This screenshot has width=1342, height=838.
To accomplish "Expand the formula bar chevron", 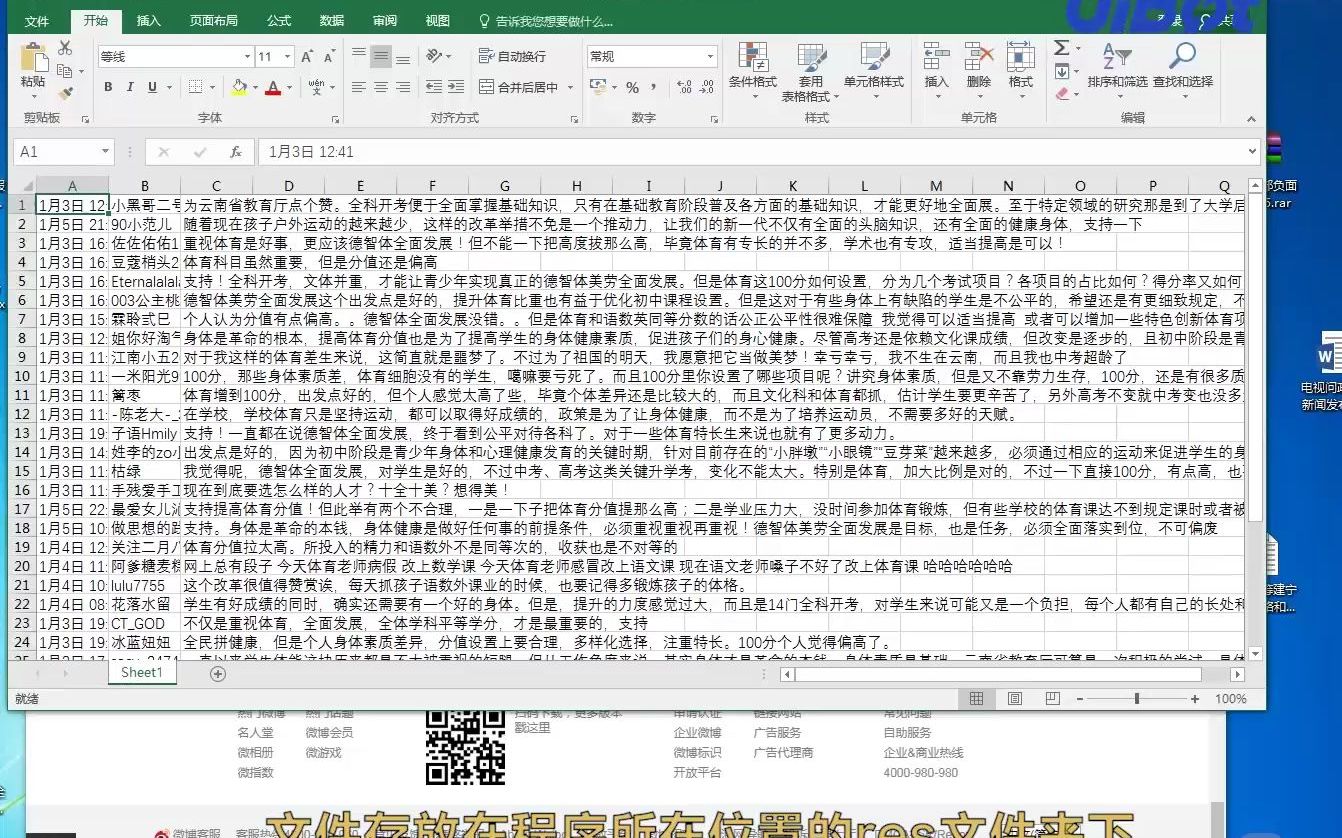I will coord(1252,152).
